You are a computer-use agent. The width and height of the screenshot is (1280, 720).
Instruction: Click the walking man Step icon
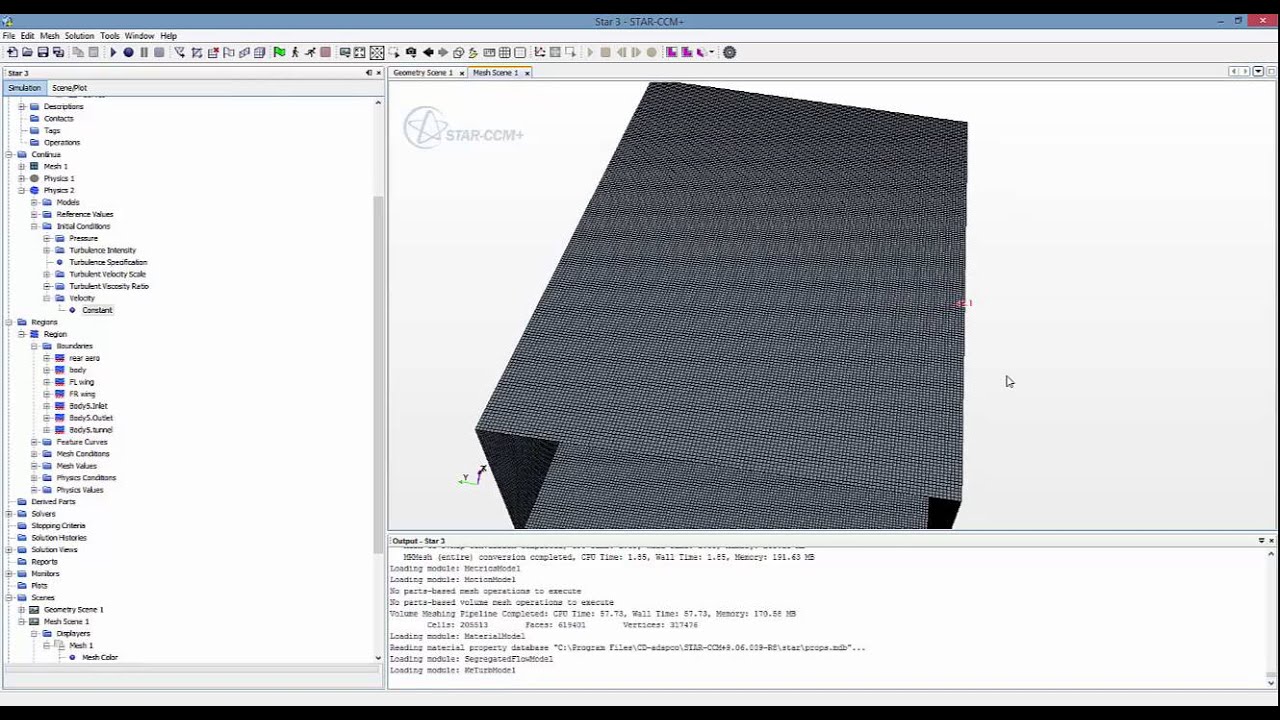(x=295, y=52)
